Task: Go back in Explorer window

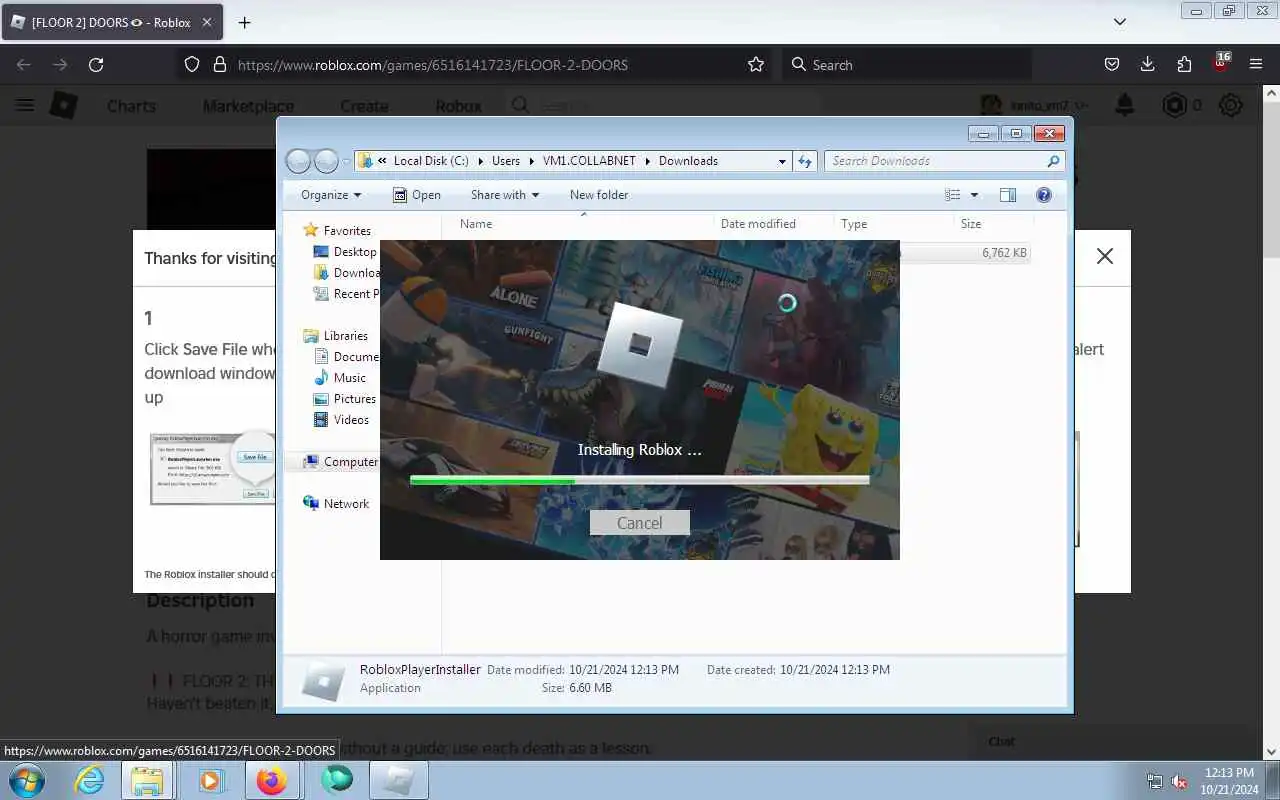Action: 298,161
